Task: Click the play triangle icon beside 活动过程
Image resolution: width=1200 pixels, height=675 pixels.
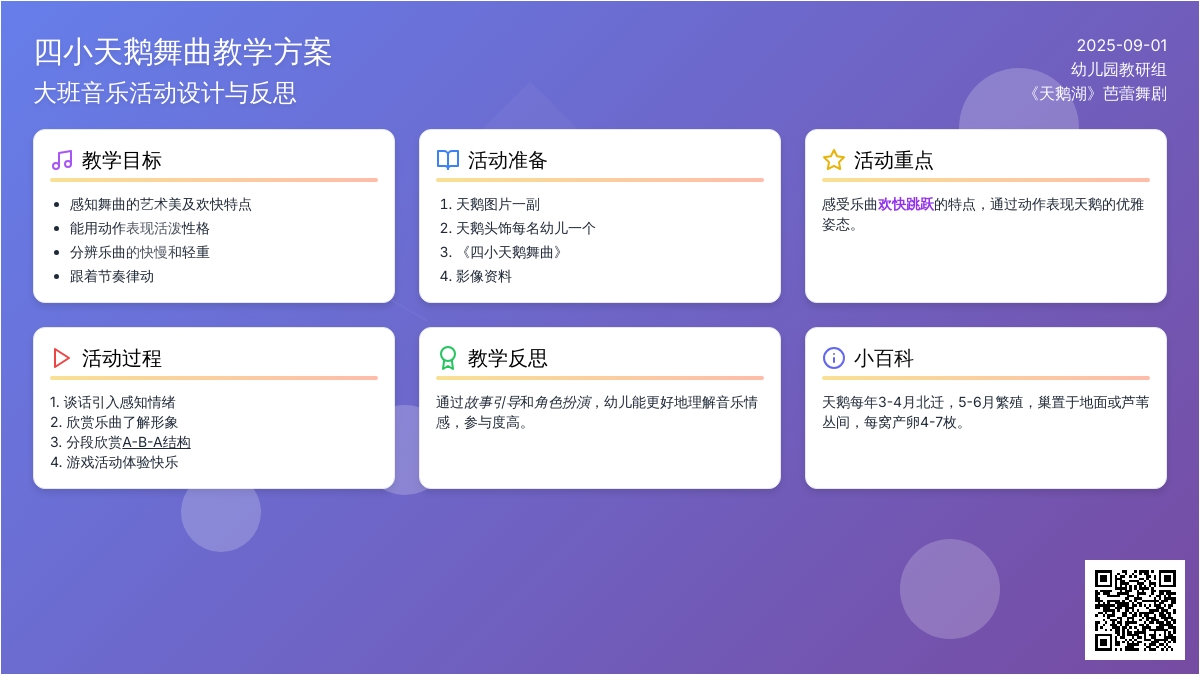Action: click(62, 358)
